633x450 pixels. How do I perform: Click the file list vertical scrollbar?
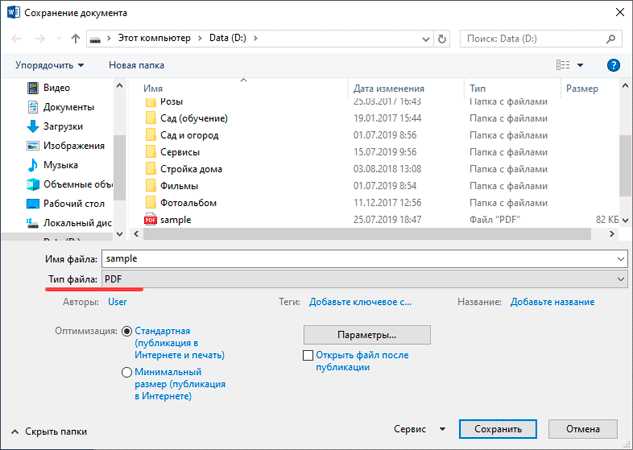pos(624,160)
